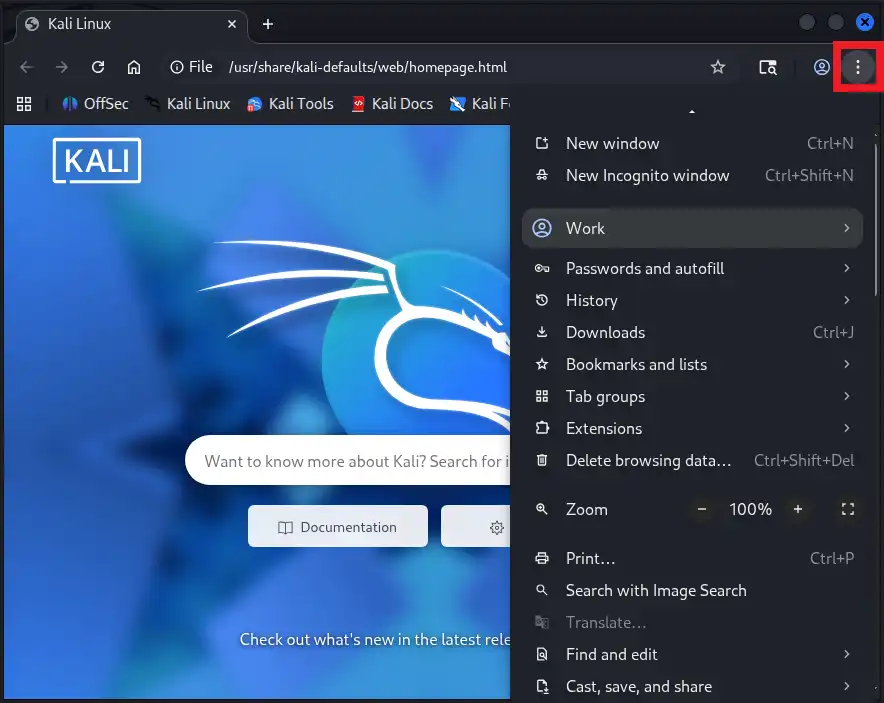Expand the Extensions submenu
The height and width of the screenshot is (703, 884).
604,428
